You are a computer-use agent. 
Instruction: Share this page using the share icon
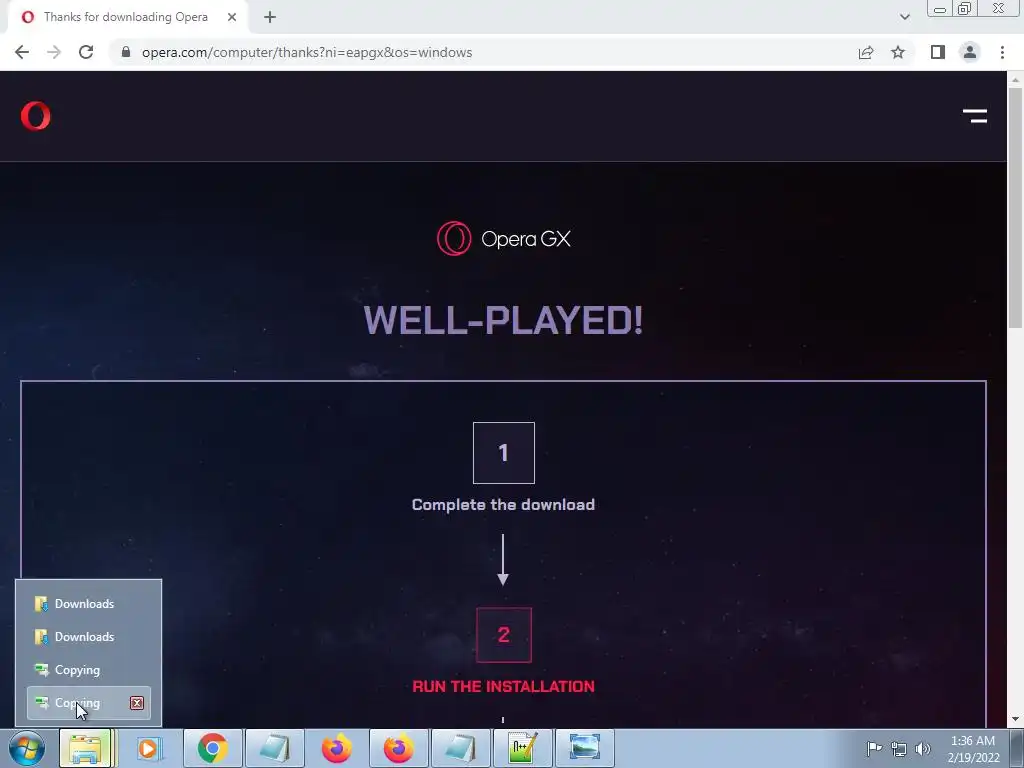coord(866,52)
